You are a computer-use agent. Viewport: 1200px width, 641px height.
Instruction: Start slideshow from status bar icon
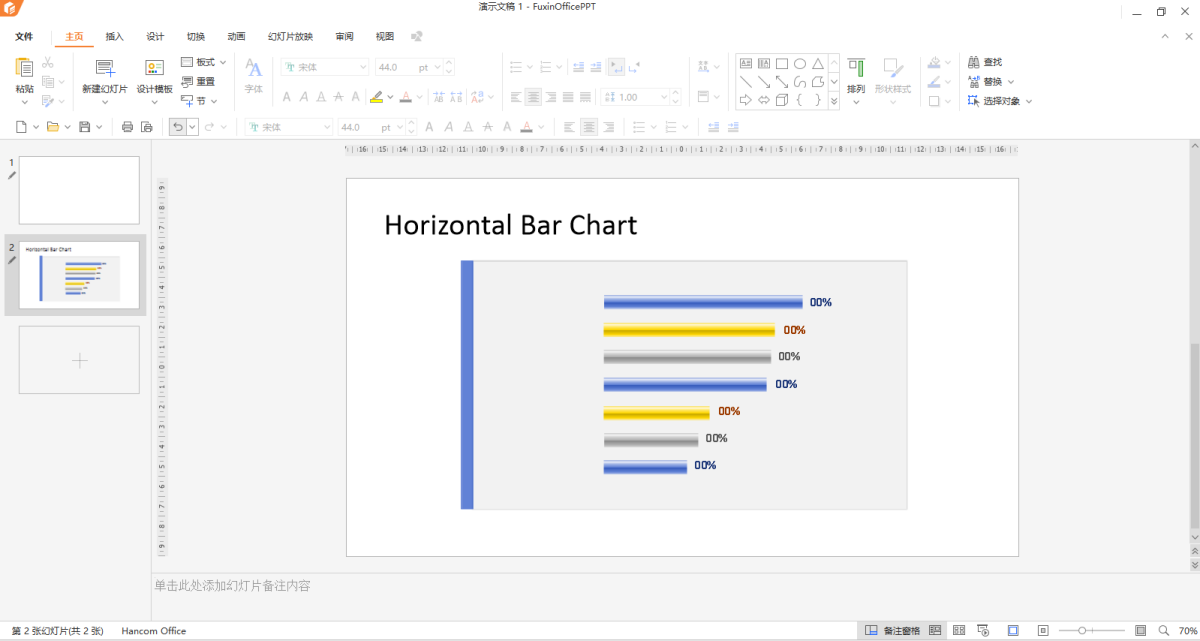[x=984, y=630]
